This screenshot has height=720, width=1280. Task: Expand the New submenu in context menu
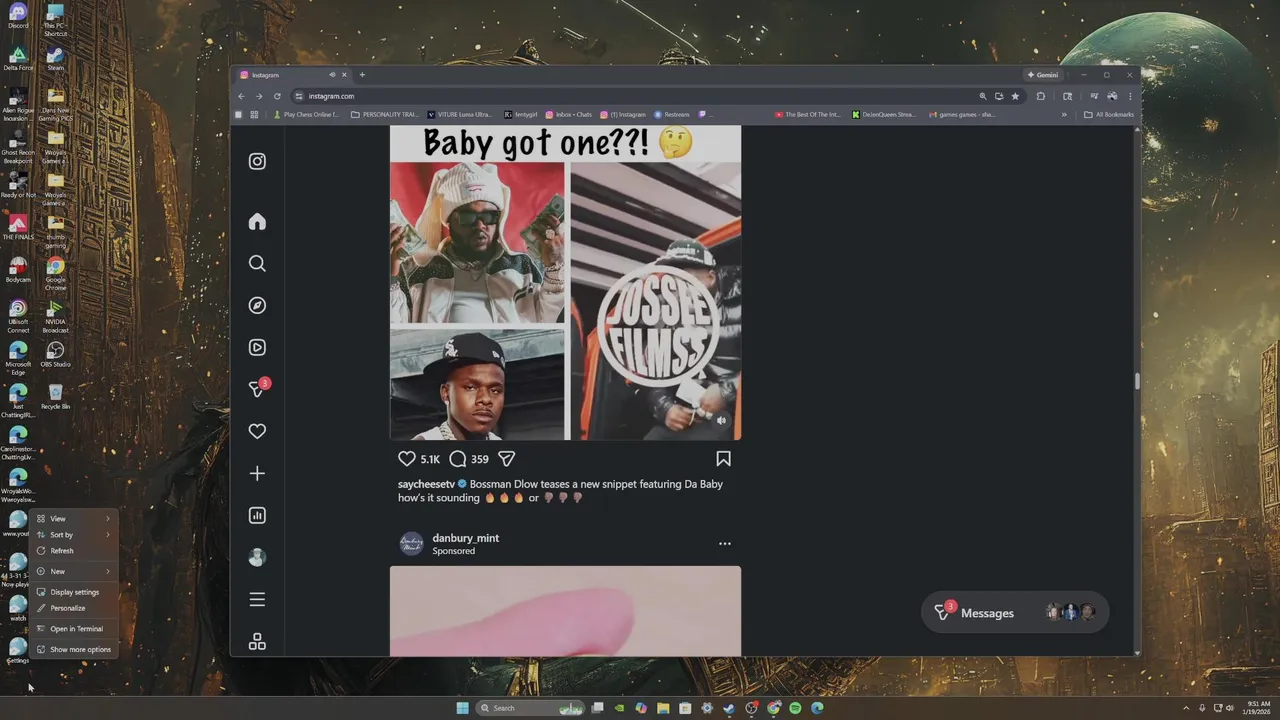pos(73,572)
